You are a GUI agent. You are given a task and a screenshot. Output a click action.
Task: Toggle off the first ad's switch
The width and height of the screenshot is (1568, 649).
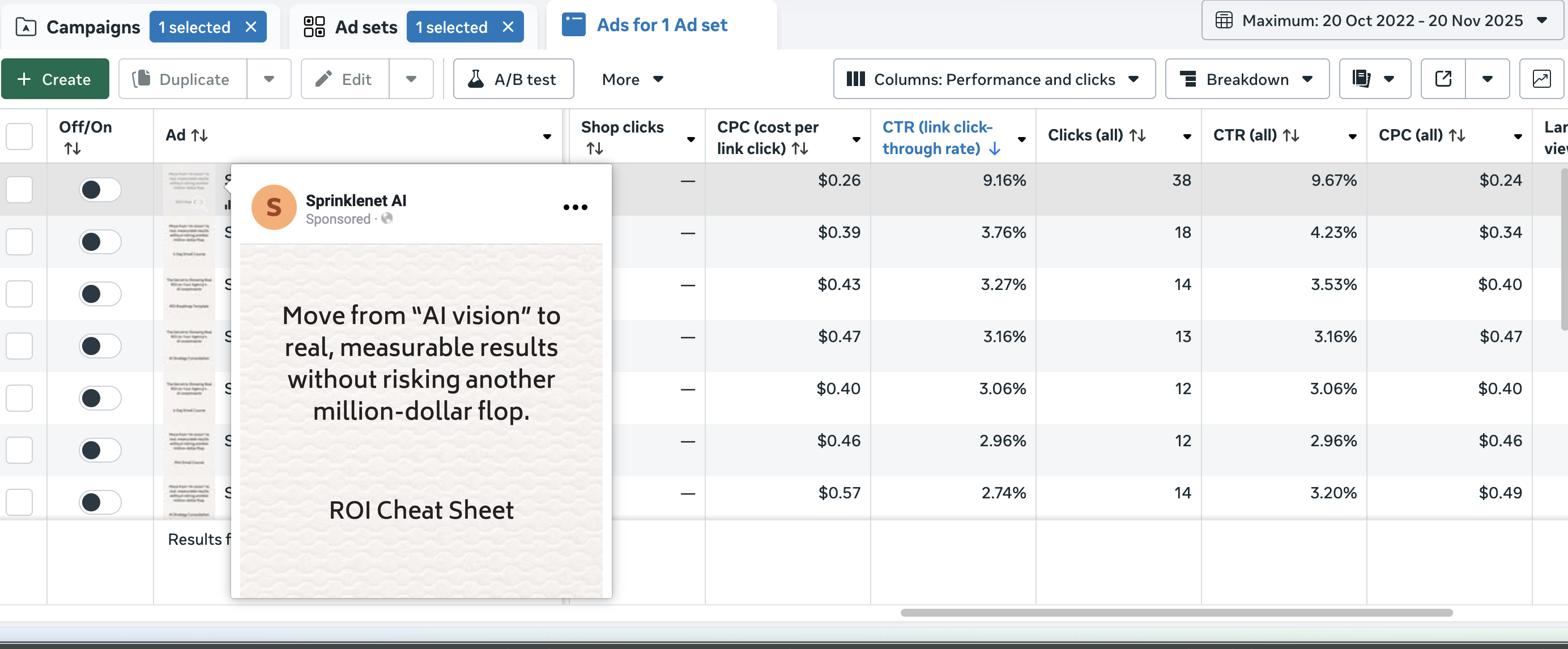100,190
